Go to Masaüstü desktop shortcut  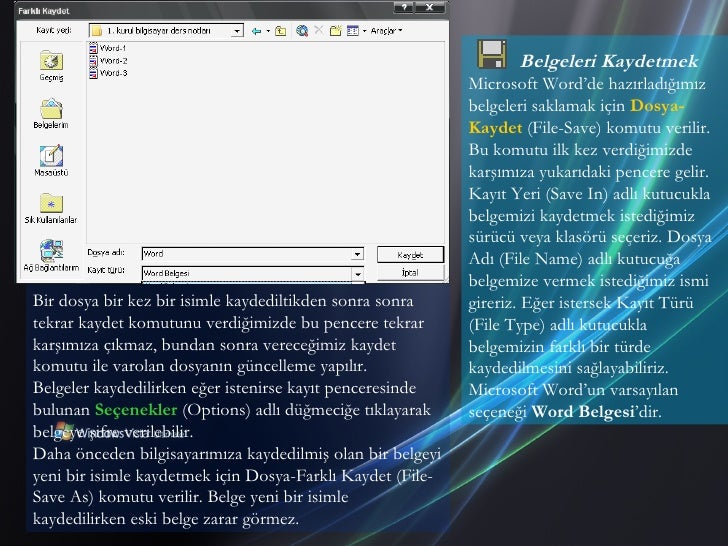pos(51,161)
